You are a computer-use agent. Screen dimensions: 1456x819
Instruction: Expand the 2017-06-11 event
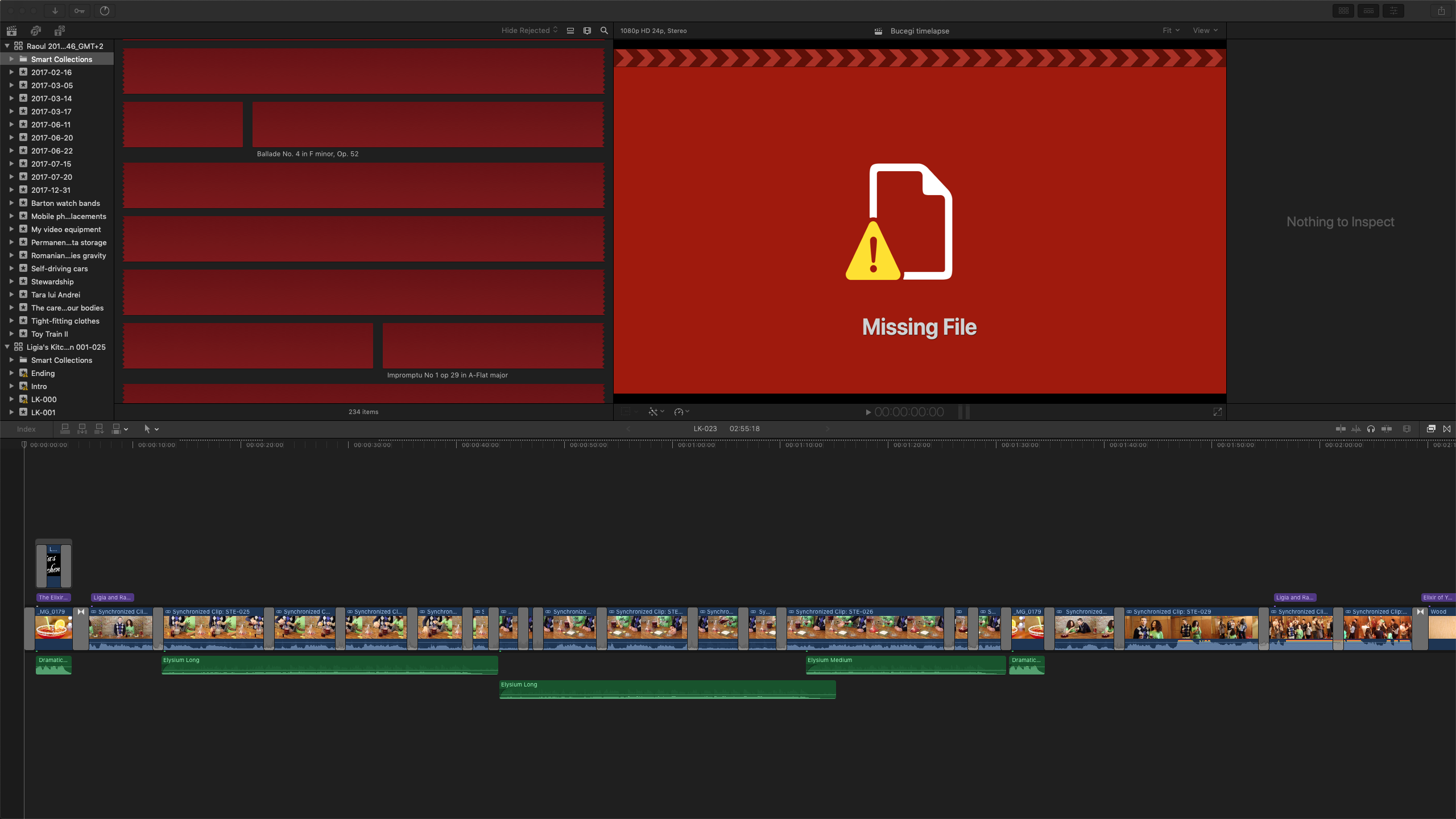(11, 125)
